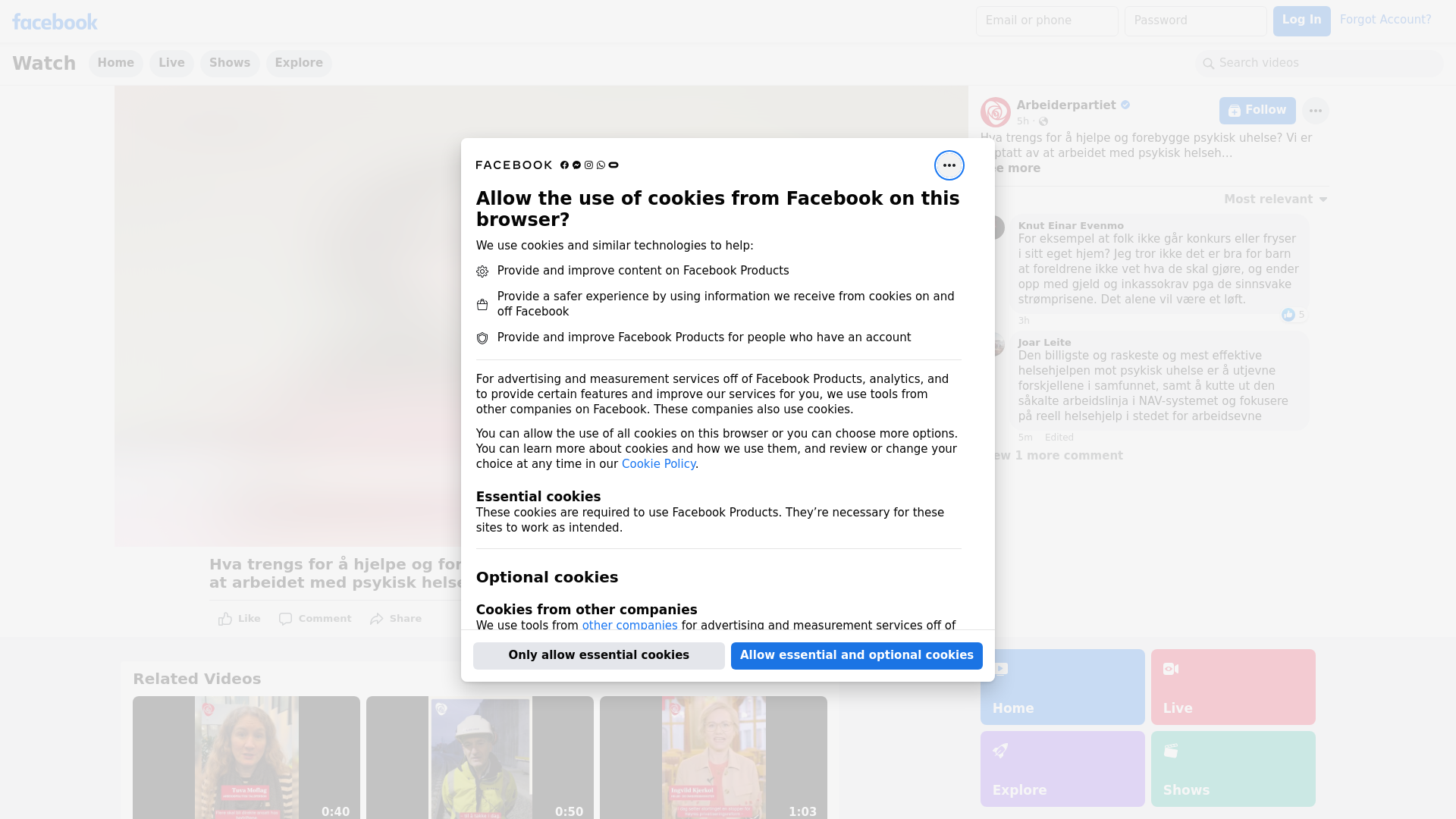Select the Explore tab in Watch navigation
The width and height of the screenshot is (1456, 819).
(299, 63)
